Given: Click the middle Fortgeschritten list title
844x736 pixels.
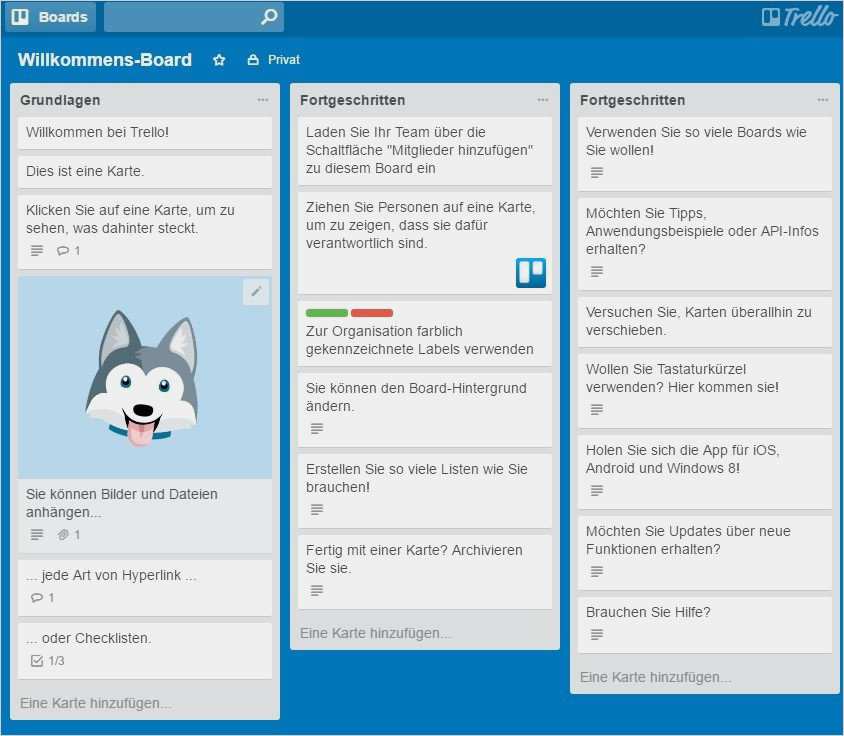Looking at the screenshot, I should click(353, 100).
